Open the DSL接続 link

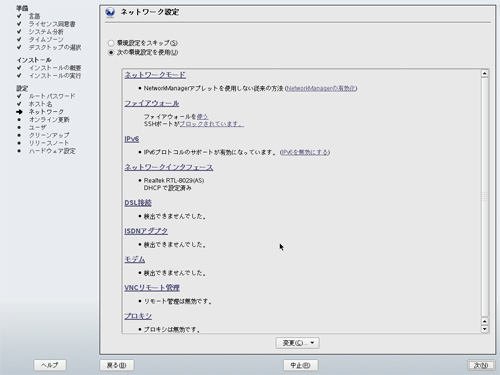138,203
